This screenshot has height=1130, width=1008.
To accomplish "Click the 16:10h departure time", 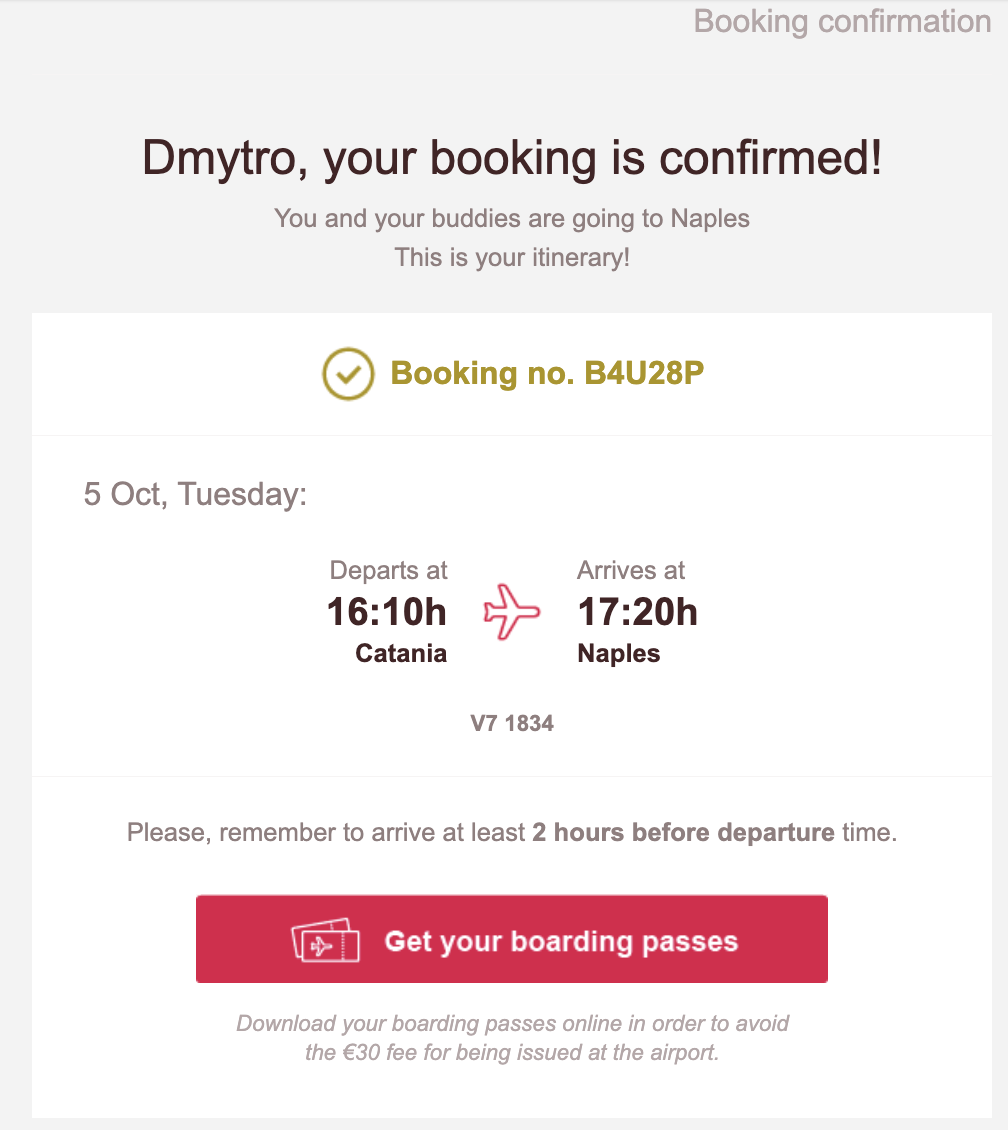I will [387, 611].
